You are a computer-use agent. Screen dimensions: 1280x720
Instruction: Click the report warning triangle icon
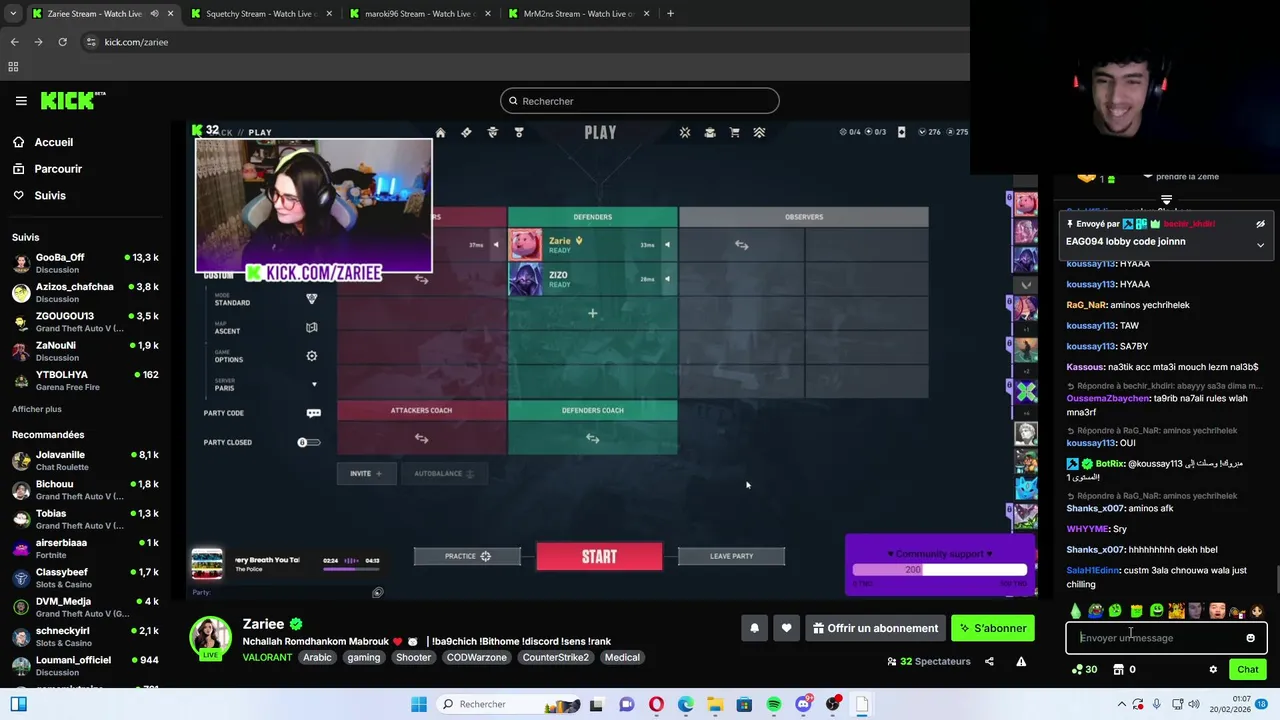click(x=1021, y=661)
